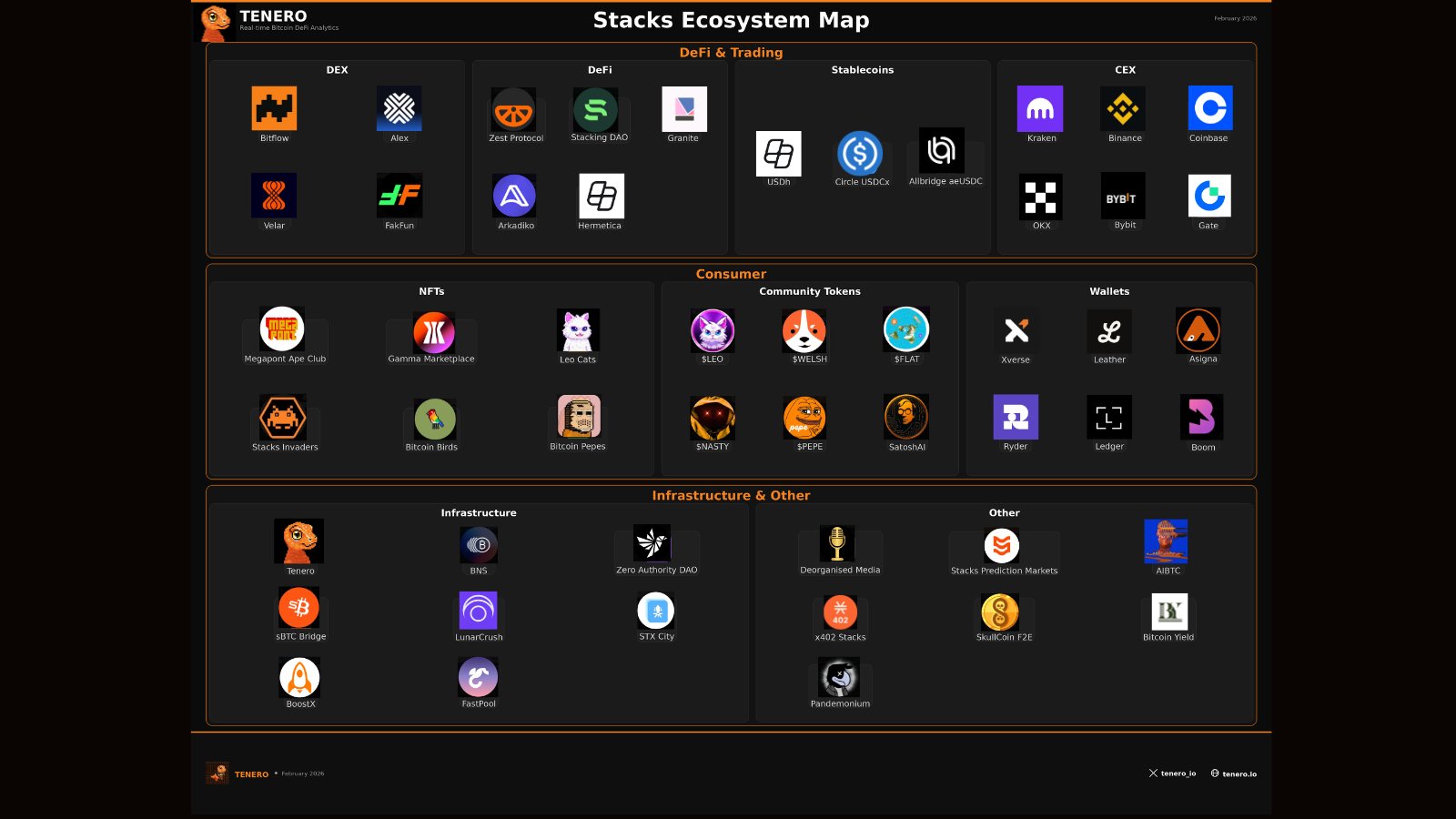Image resolution: width=1456 pixels, height=819 pixels.
Task: Select the Alex exchange logo
Action: [x=399, y=108]
